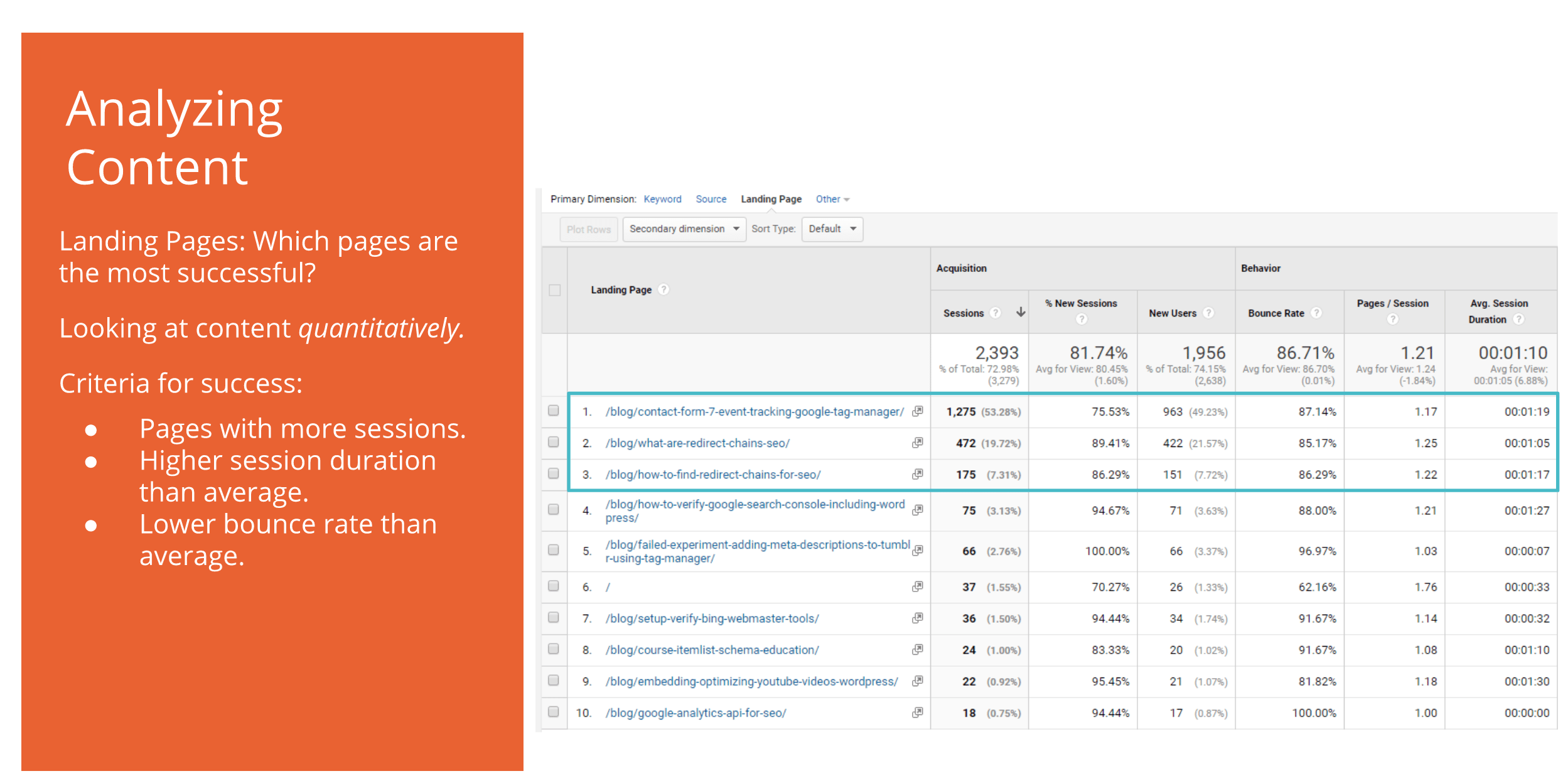Open /blog/embedding-optimizing-youtube-videos-wordpress/ page link

click(x=751, y=681)
